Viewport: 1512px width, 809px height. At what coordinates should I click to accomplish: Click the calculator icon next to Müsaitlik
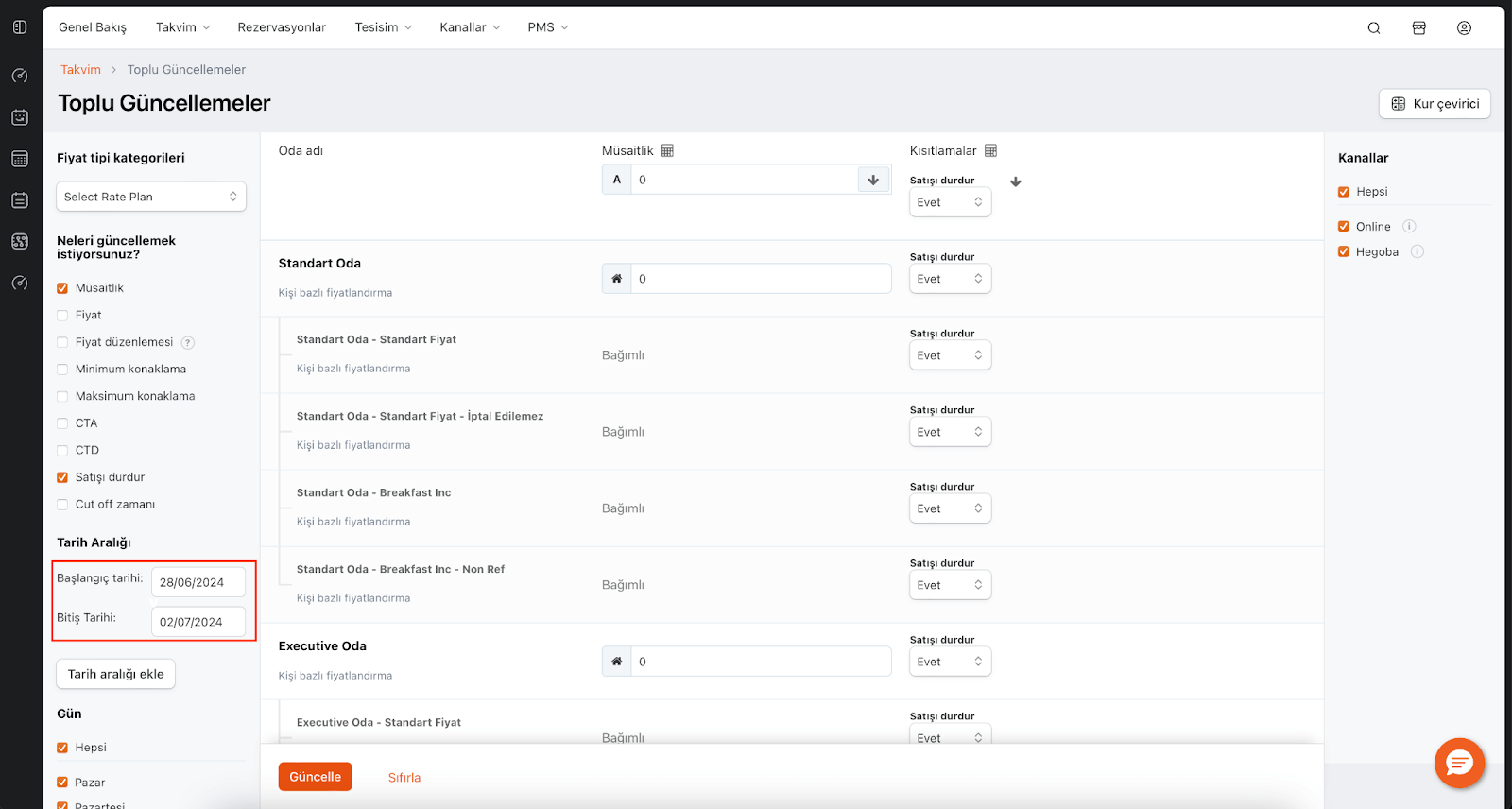(667, 151)
